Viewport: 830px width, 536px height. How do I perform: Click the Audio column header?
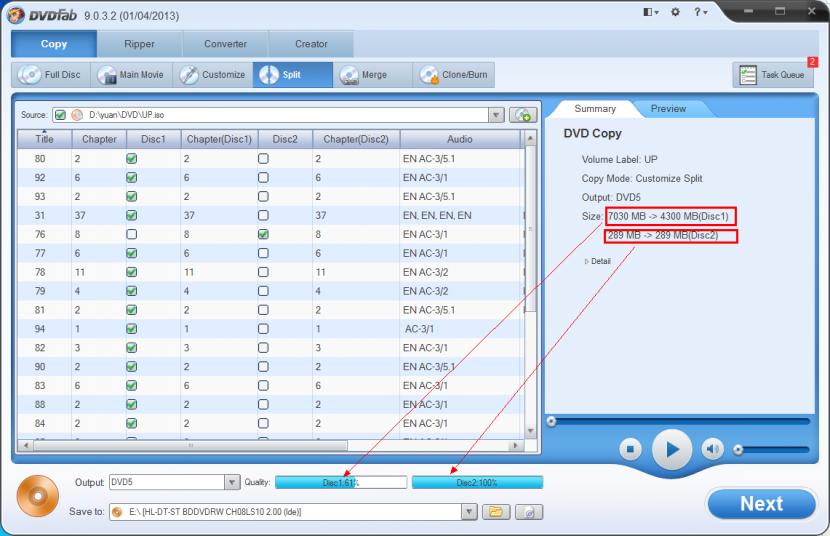click(x=459, y=139)
